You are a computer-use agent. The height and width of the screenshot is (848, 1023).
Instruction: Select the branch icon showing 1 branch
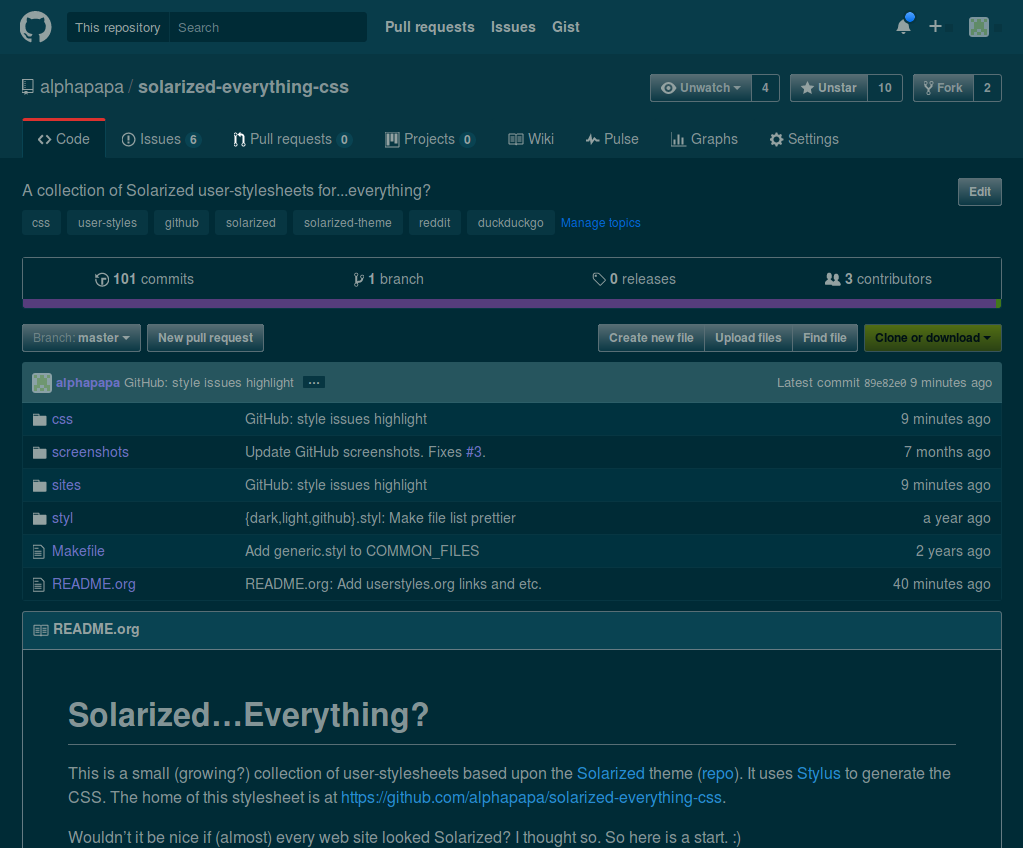coord(360,279)
